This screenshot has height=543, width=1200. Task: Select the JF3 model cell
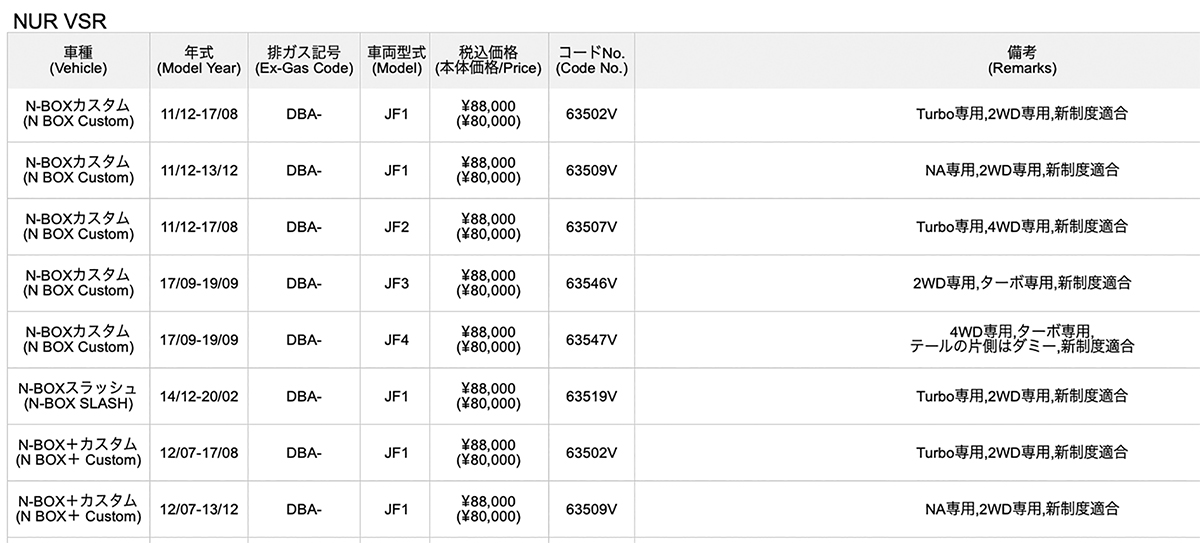[x=396, y=283]
